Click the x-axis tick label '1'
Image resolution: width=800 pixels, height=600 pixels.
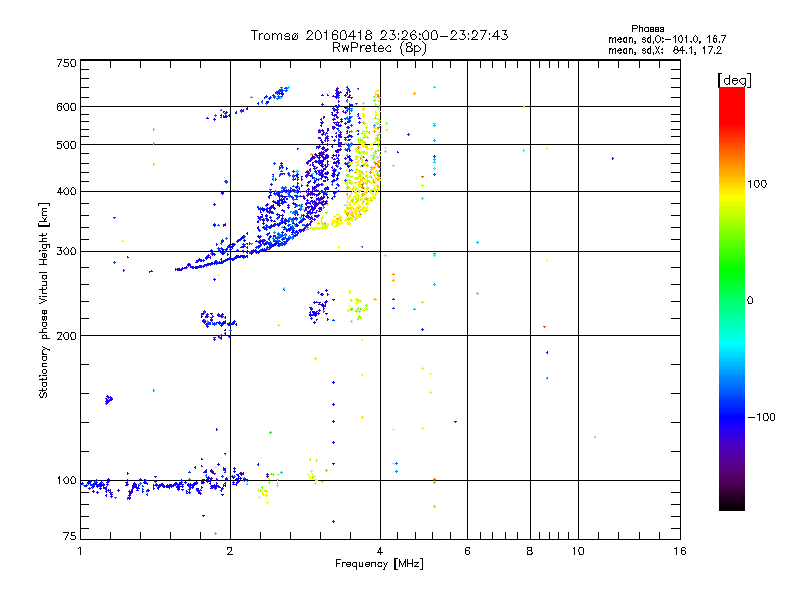point(80,551)
